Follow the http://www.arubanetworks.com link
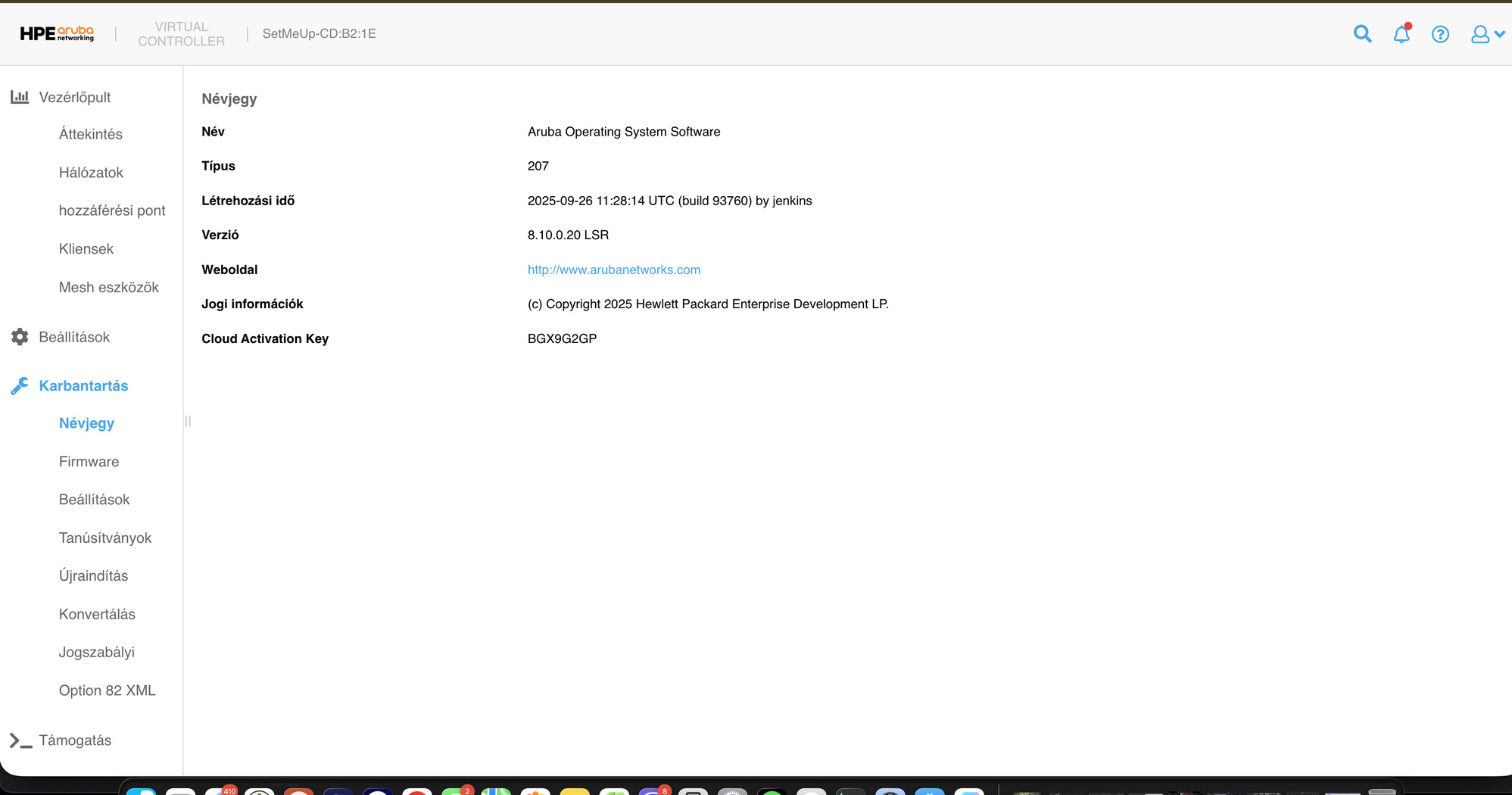 tap(614, 270)
